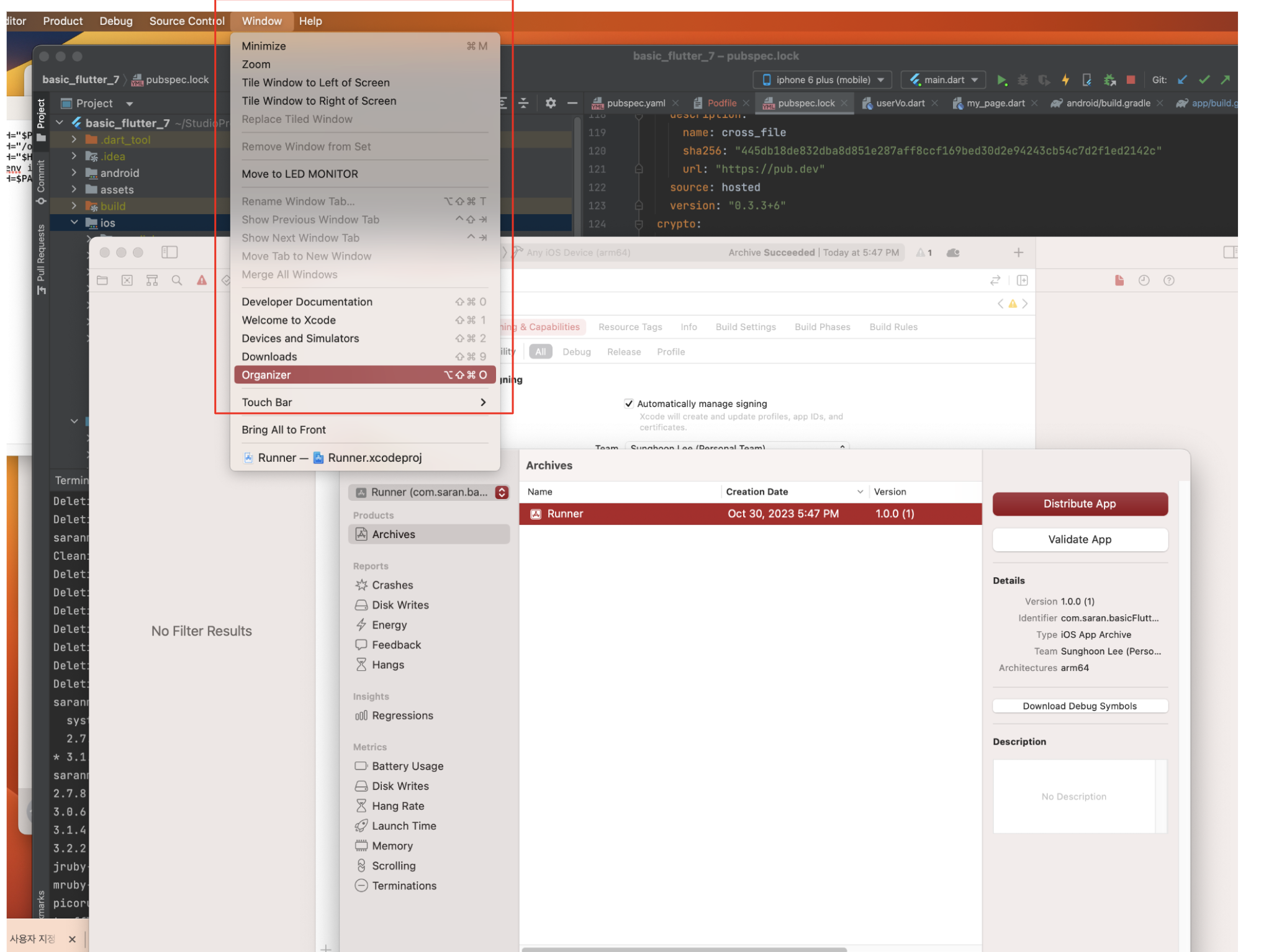Click the Xcode issue navigator warning icon
This screenshot has width=1269, height=952.
pyautogui.click(x=202, y=281)
